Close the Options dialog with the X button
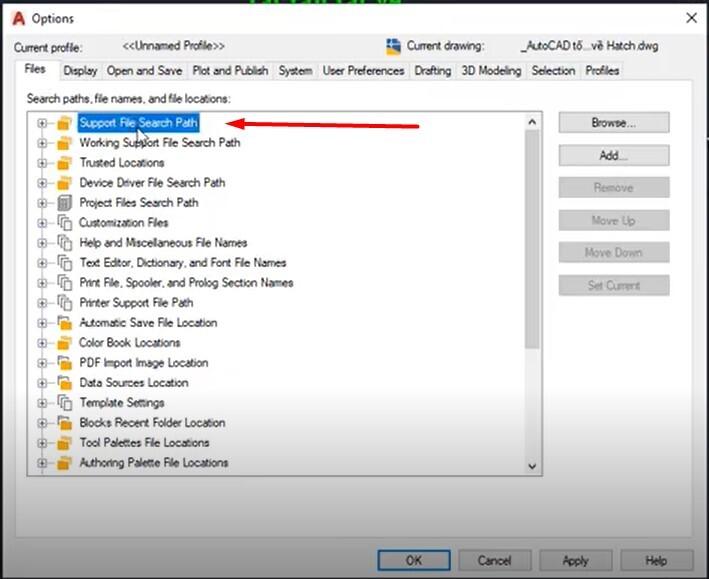This screenshot has height=579, width=709. click(691, 18)
